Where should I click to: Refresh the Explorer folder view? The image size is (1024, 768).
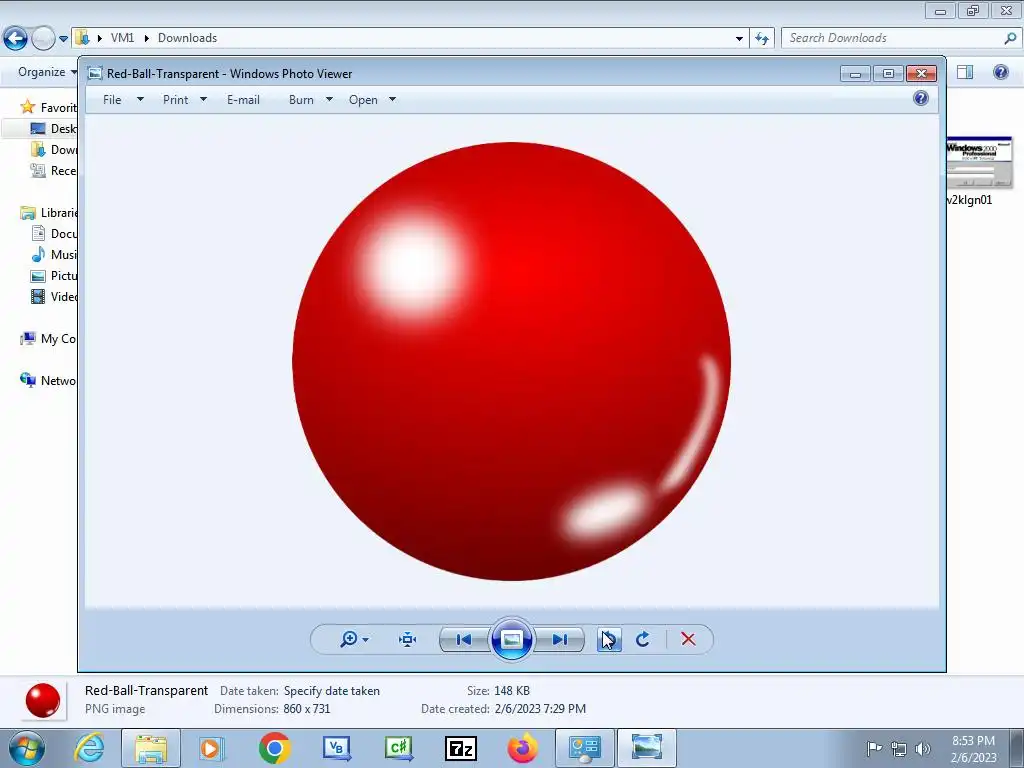point(762,39)
